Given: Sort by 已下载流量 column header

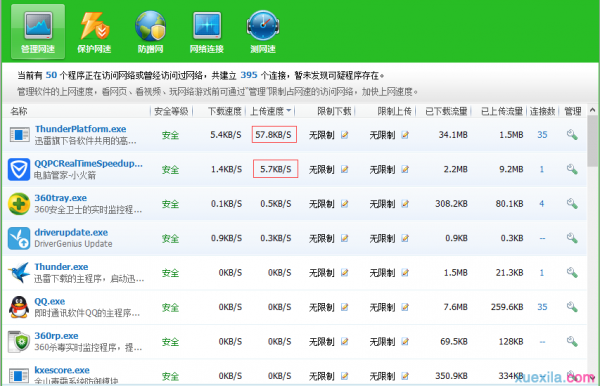Looking at the screenshot, I should coord(446,111).
